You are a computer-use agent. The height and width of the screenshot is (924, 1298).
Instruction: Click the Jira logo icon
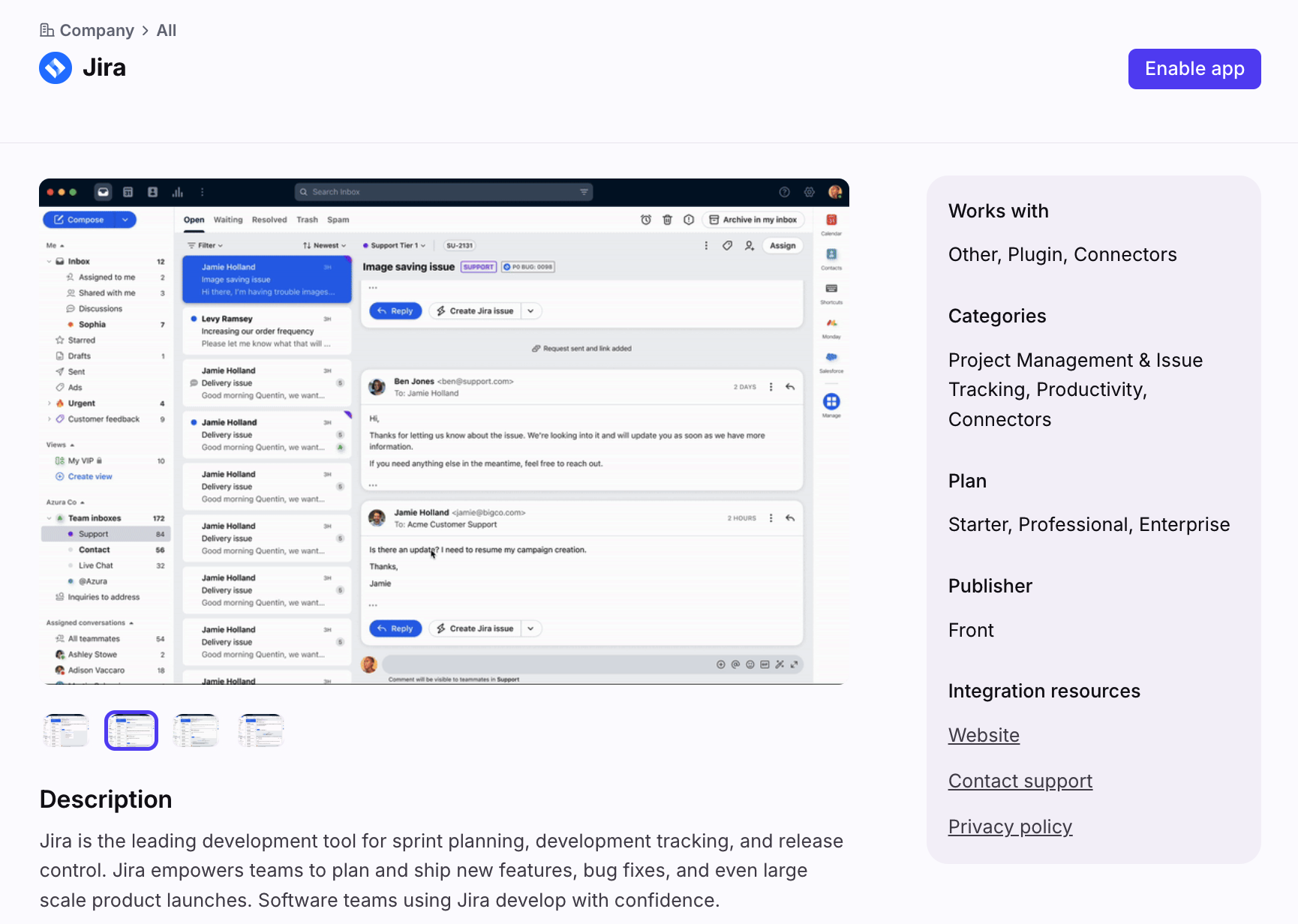(56, 68)
